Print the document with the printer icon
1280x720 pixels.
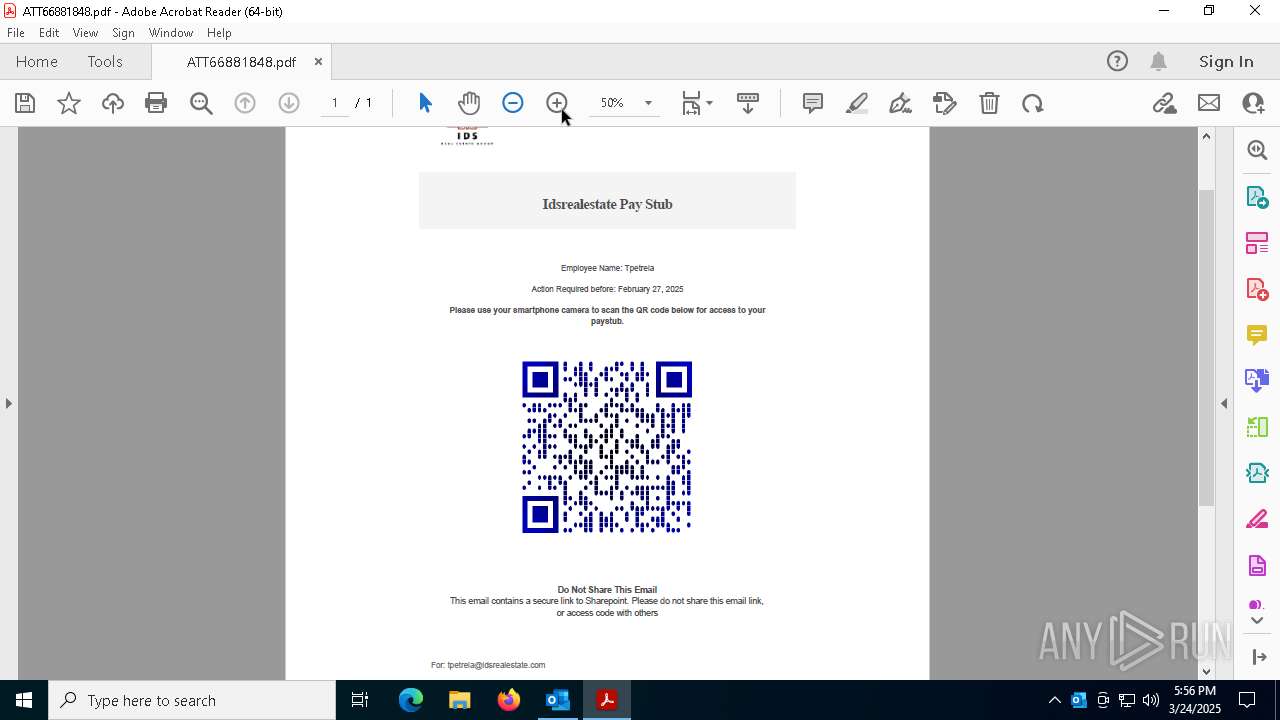(x=156, y=103)
